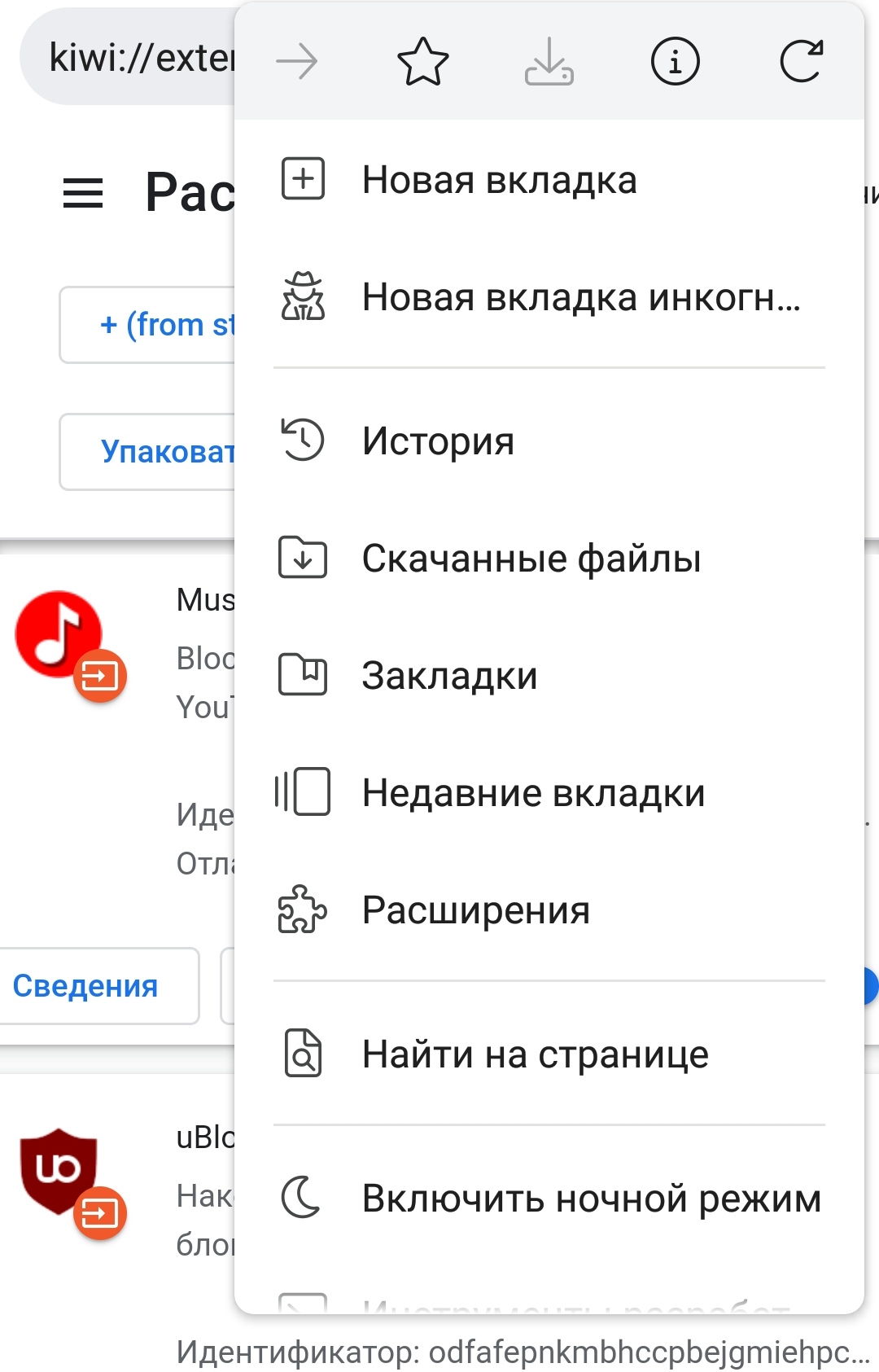879x1372 pixels.
Task: Bookmark page with star icon
Action: pos(423,62)
